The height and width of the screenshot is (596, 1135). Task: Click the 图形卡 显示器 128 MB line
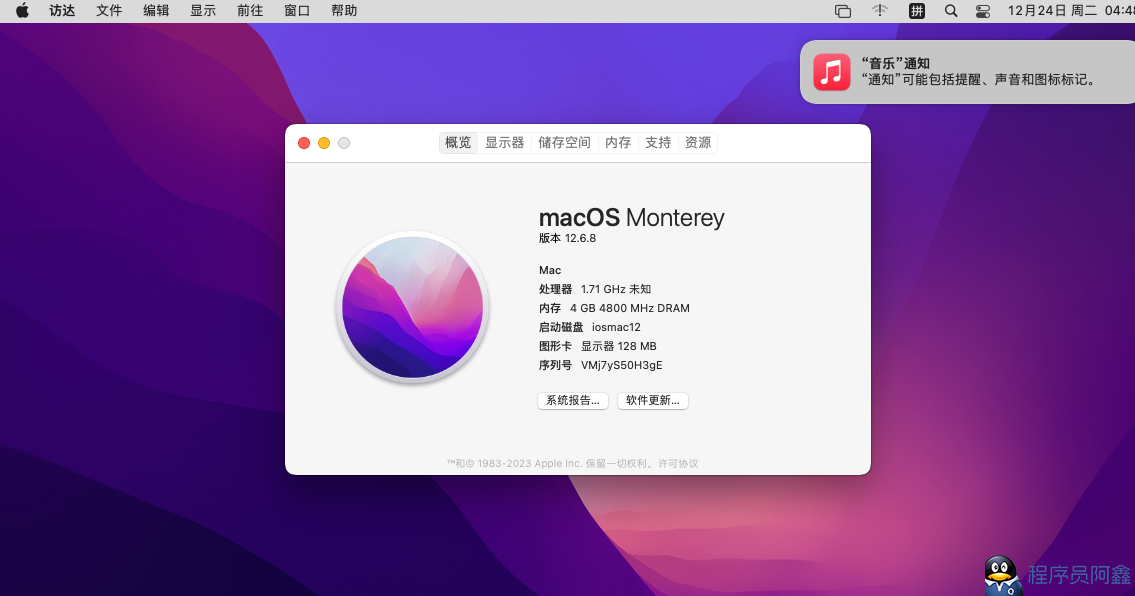[598, 346]
